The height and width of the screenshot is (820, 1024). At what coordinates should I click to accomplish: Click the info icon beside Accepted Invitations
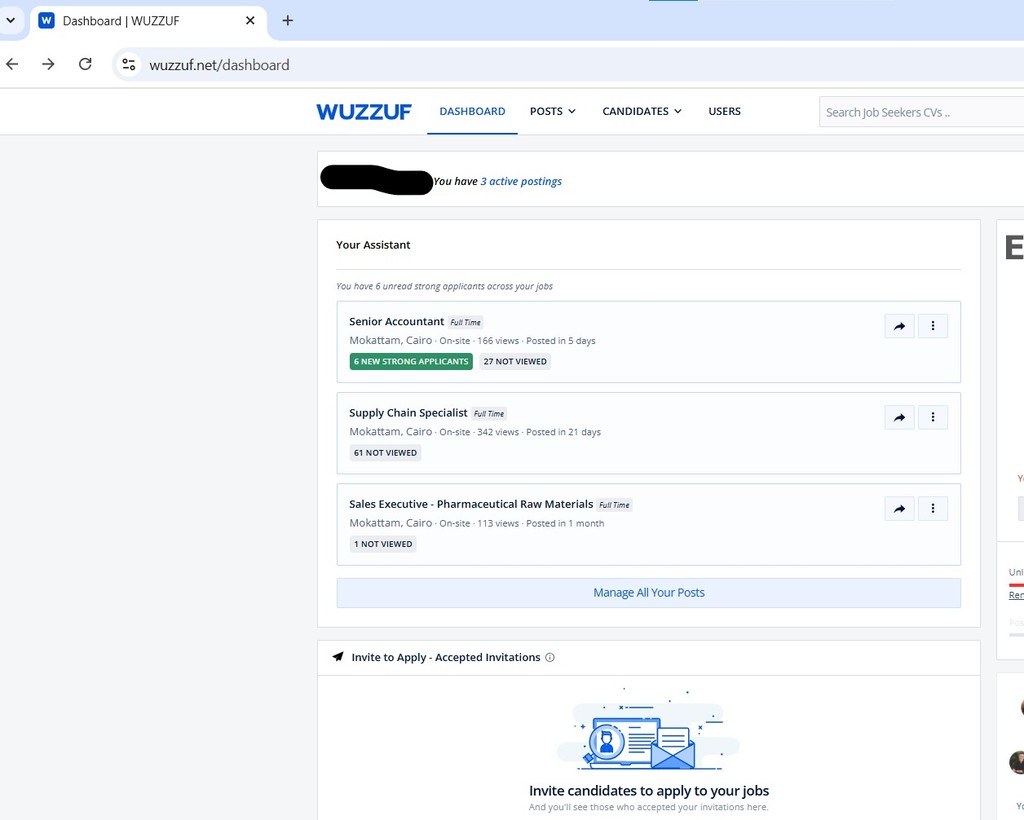click(550, 657)
